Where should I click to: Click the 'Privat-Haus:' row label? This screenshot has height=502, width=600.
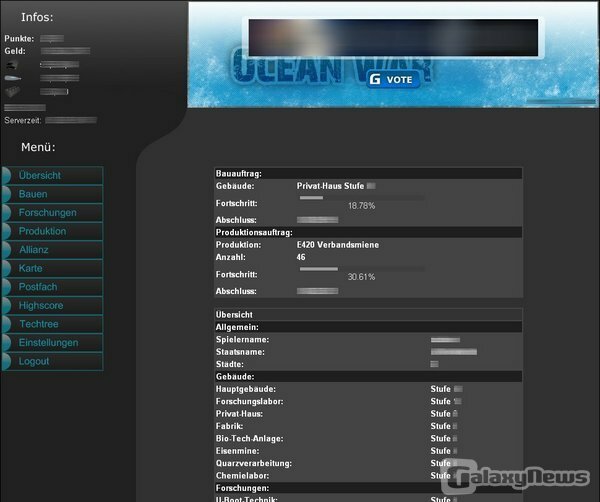click(x=239, y=414)
